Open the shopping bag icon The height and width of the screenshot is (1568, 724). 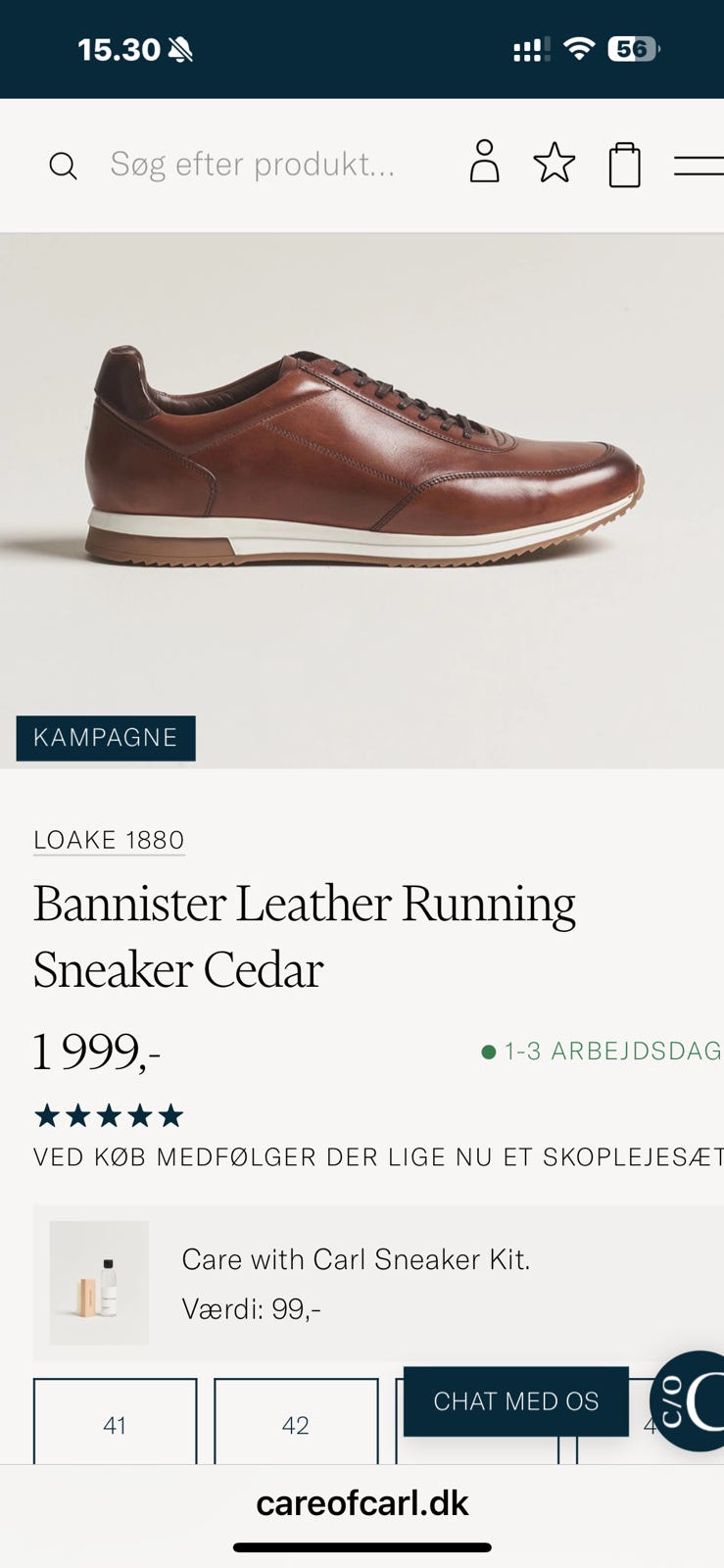[x=624, y=165]
